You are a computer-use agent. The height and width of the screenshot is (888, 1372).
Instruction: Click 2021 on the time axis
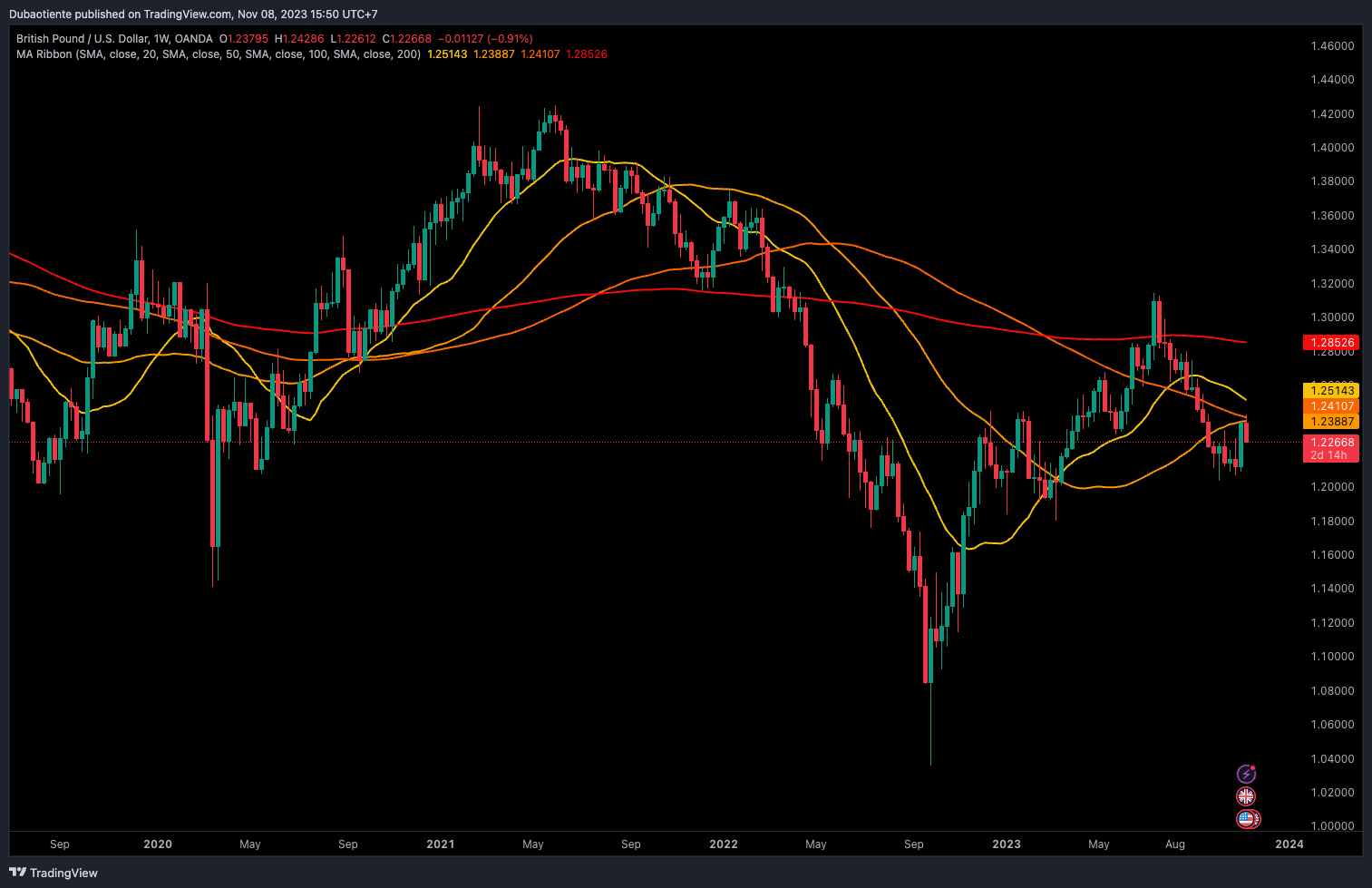[441, 844]
